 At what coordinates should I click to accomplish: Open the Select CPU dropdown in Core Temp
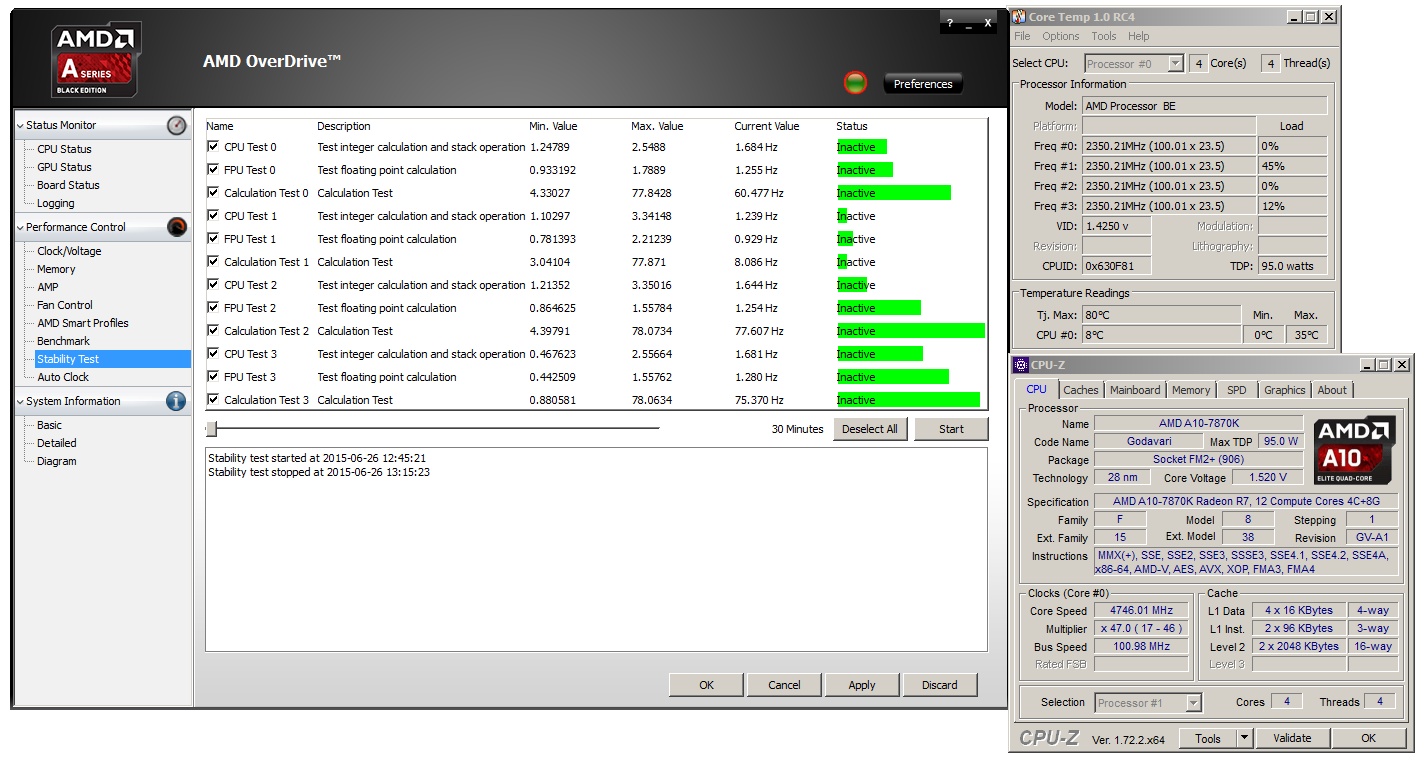(1175, 64)
